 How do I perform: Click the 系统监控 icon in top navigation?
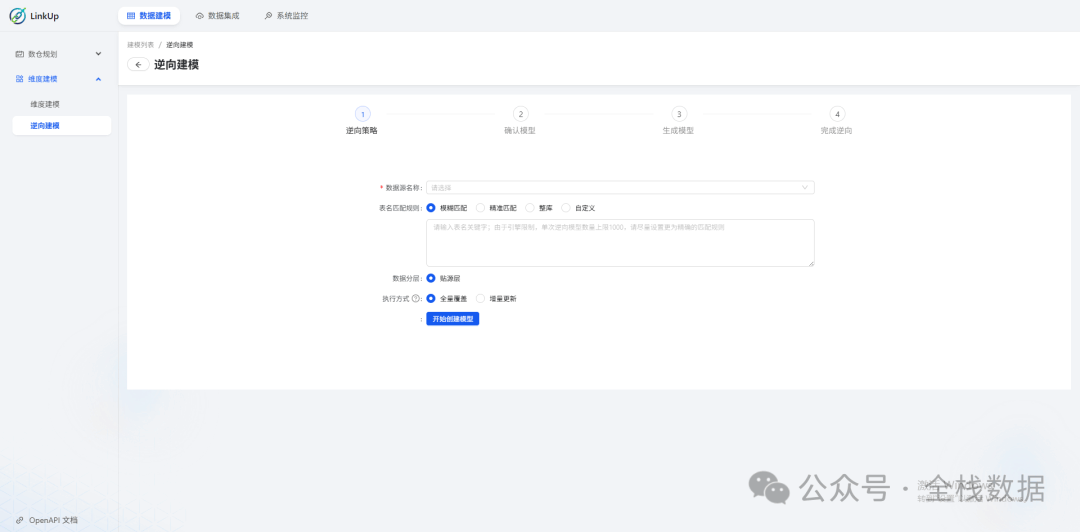click(268, 16)
